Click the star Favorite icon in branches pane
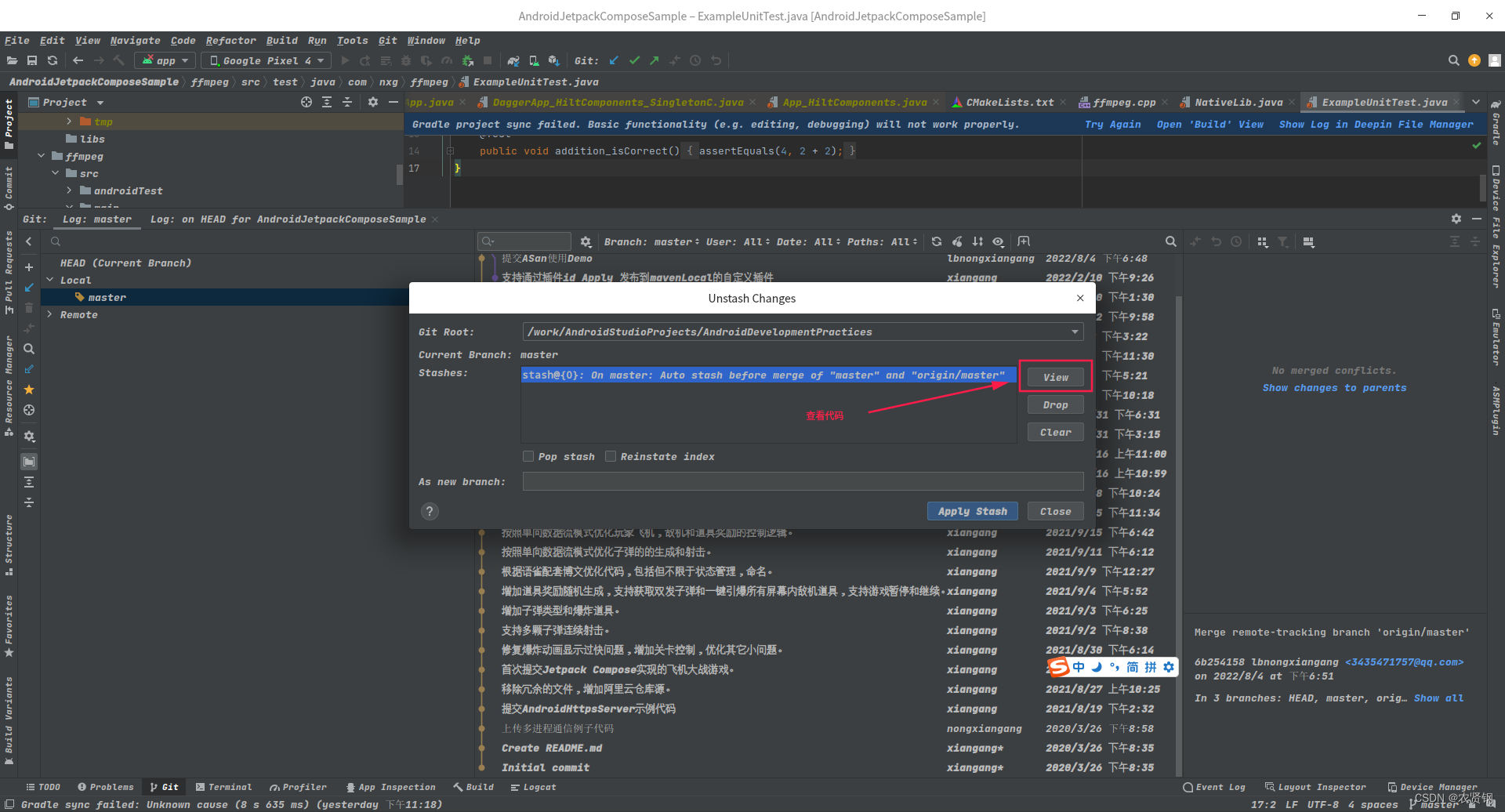The image size is (1505, 812). [29, 390]
